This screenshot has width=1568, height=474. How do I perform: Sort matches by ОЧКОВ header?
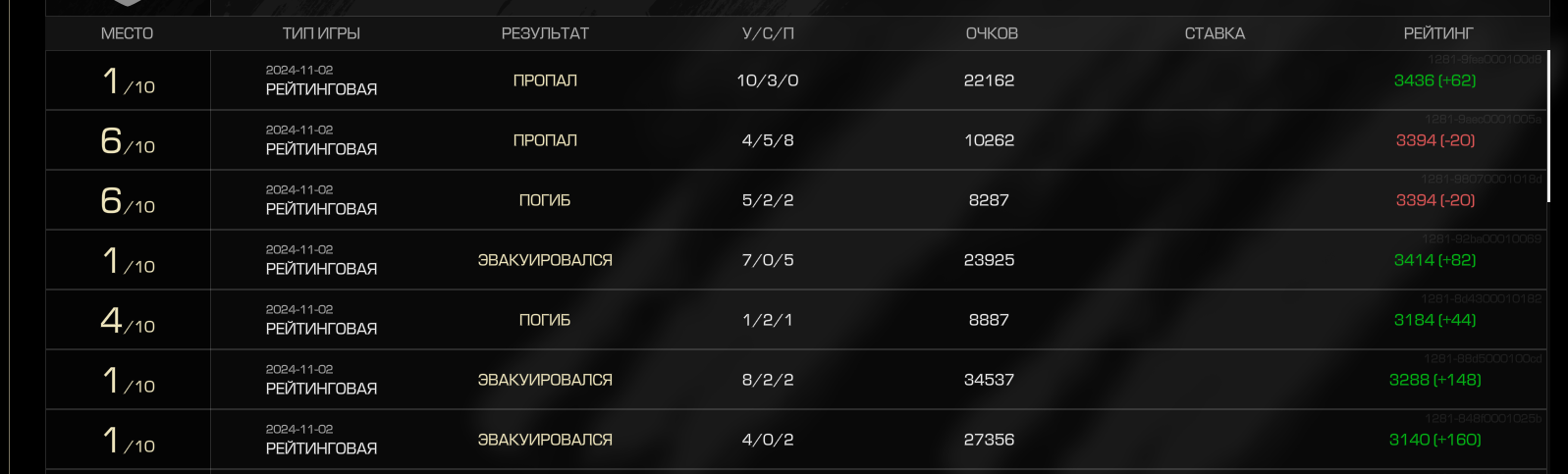992,33
